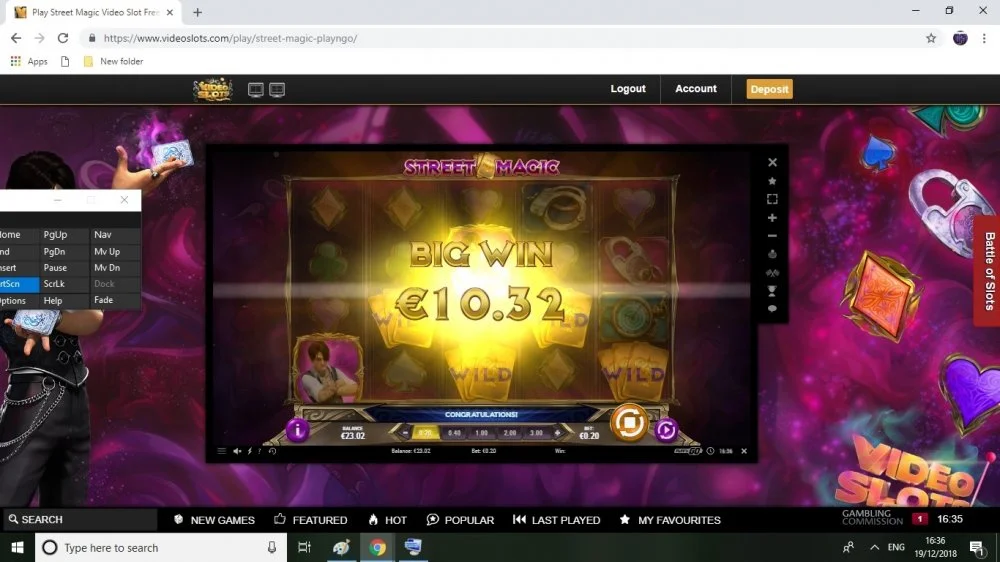Image resolution: width=1000 pixels, height=562 pixels.
Task: Open FEATURED games category
Action: 311,520
